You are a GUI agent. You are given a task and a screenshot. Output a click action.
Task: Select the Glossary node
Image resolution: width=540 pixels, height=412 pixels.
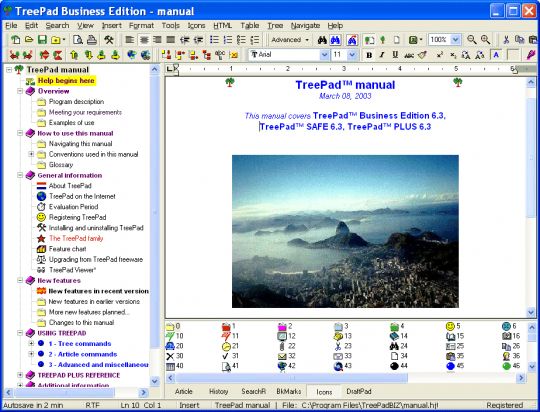point(61,165)
